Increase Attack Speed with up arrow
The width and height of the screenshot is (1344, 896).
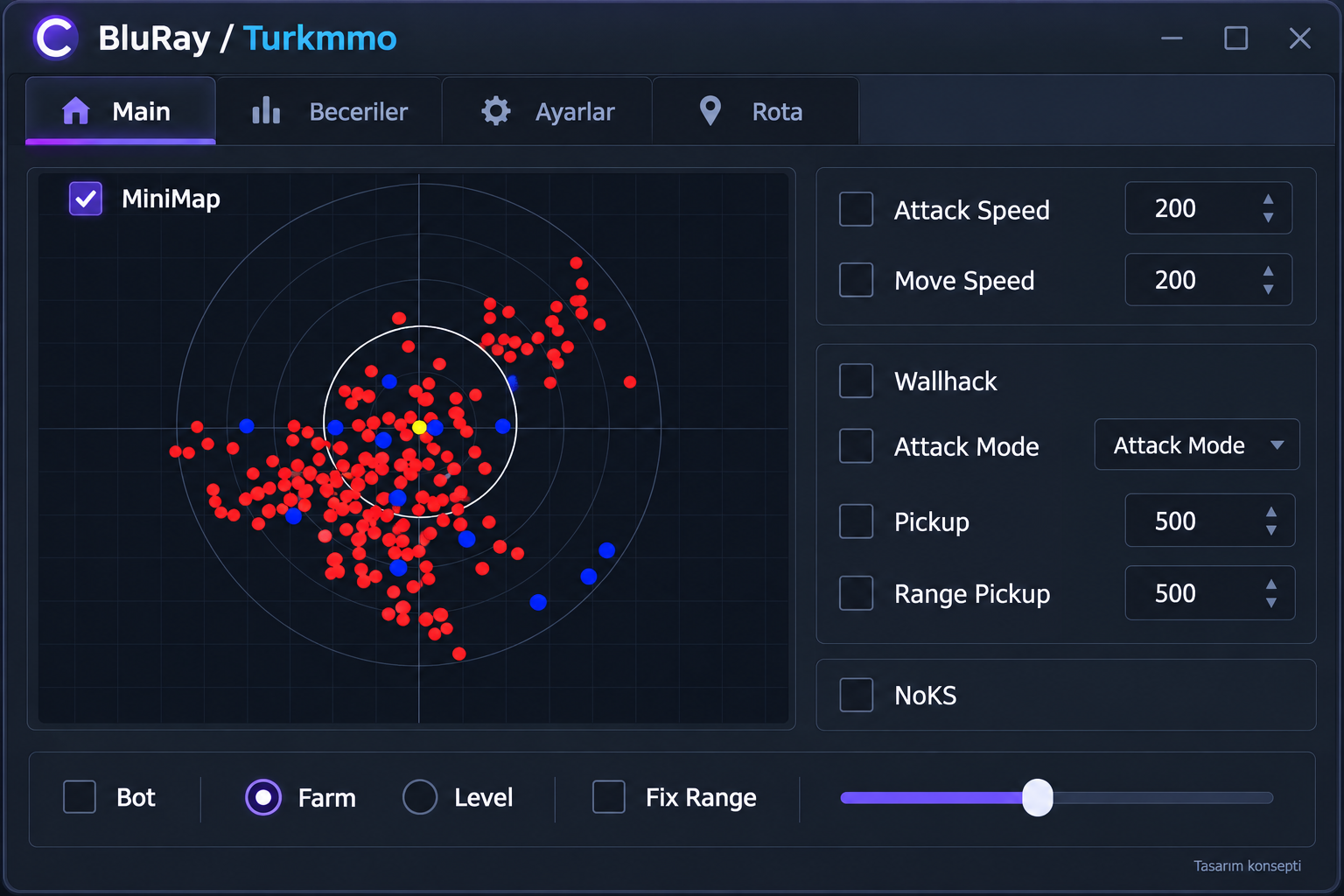(1268, 199)
